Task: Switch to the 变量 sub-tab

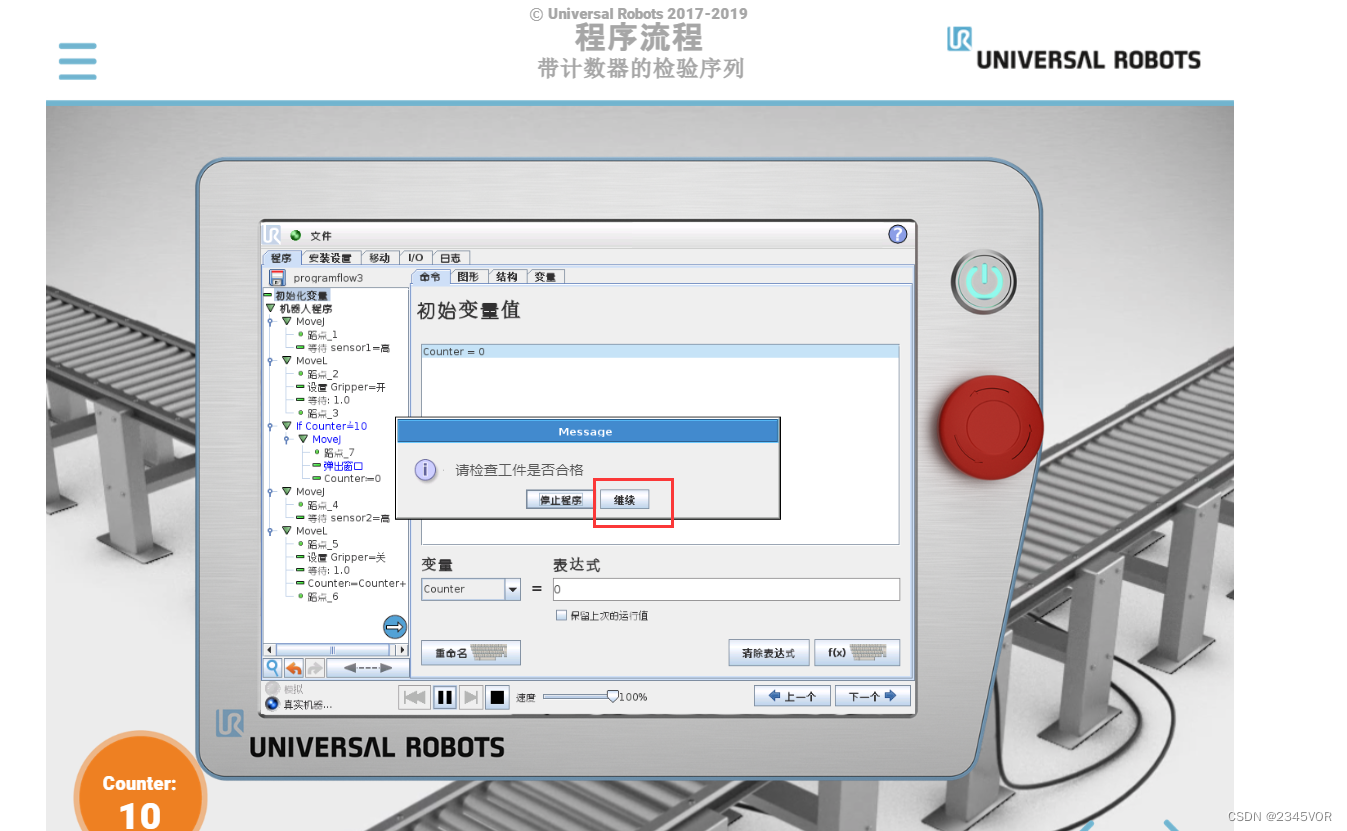Action: (545, 277)
